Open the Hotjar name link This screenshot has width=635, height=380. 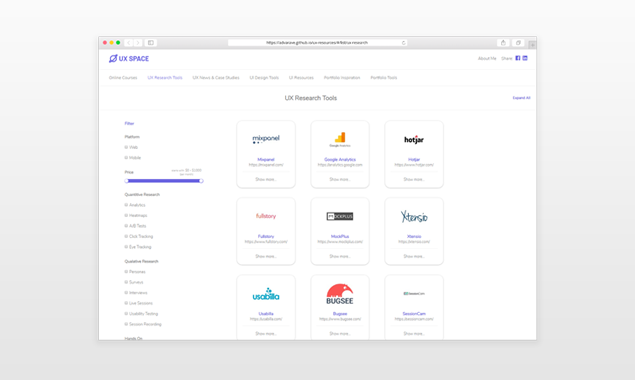[414, 160]
